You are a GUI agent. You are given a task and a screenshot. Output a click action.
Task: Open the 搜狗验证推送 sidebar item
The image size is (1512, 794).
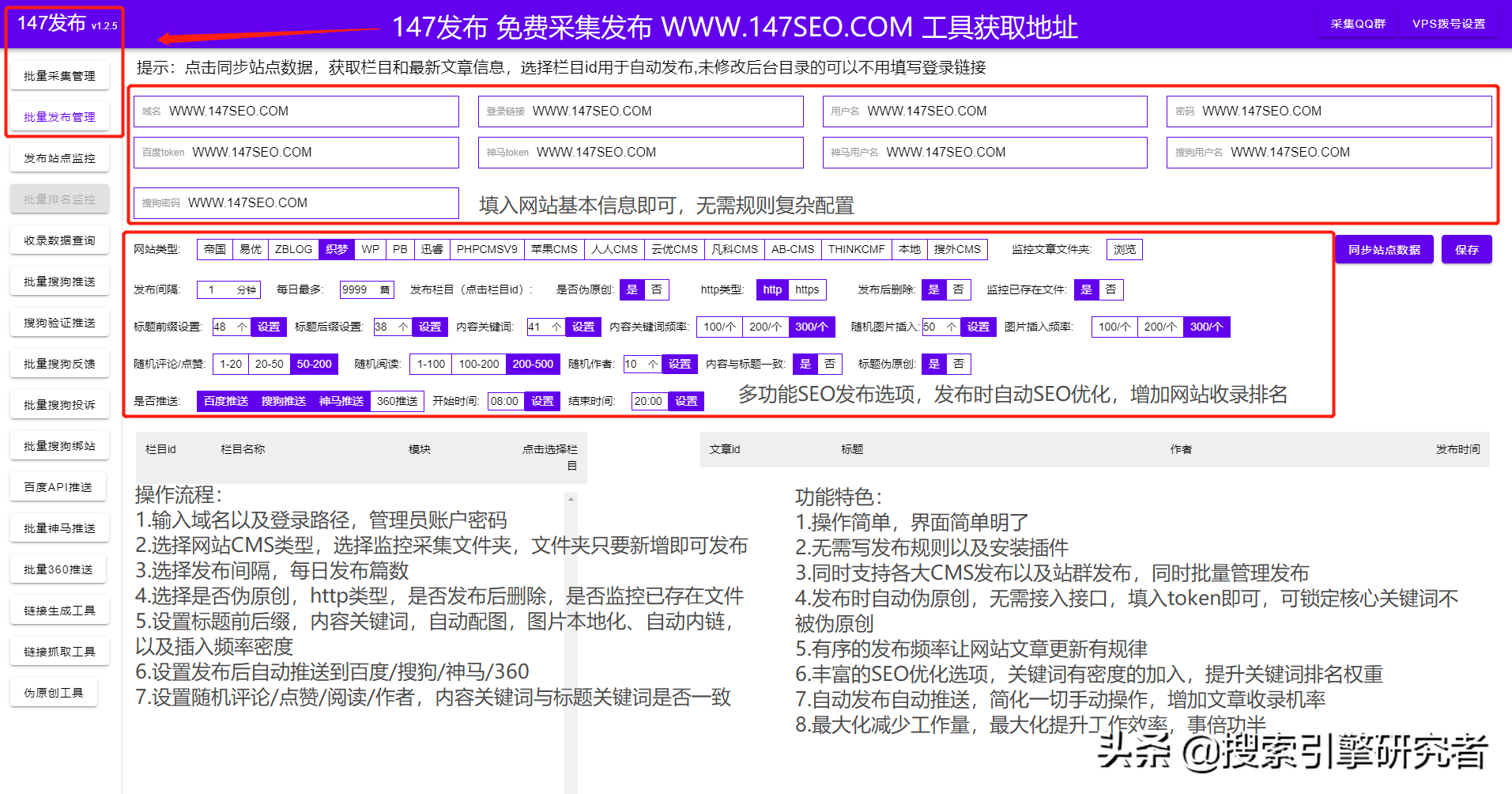tap(59, 323)
